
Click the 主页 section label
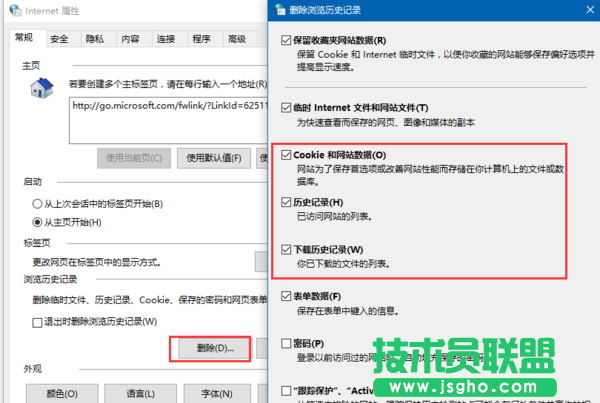(x=31, y=65)
